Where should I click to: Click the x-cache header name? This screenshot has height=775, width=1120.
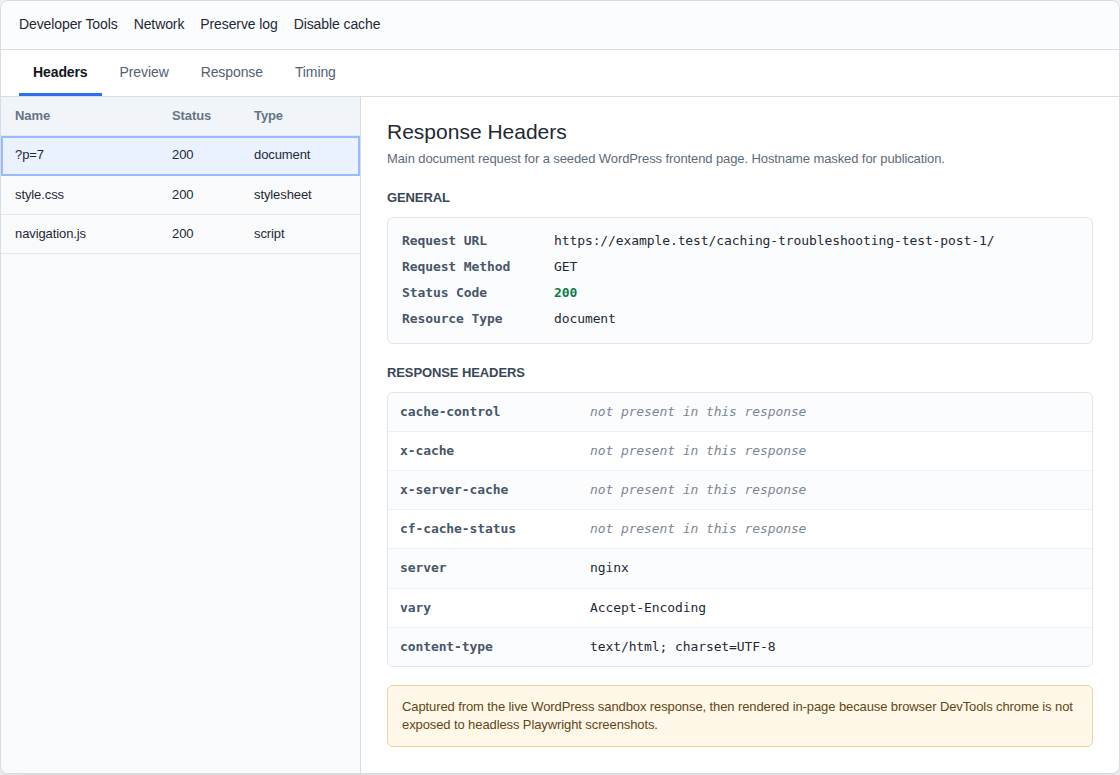pos(427,451)
